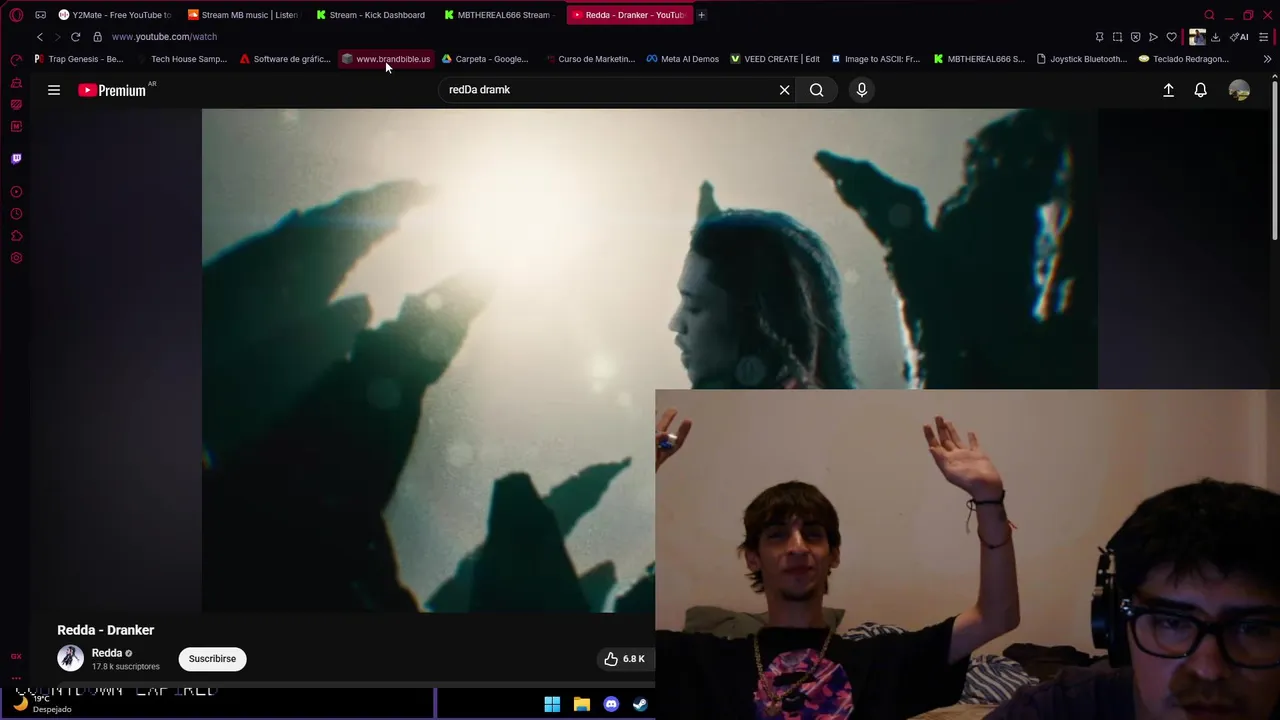Open the browser downloads icon
The image size is (1280, 720).
click(1215, 37)
